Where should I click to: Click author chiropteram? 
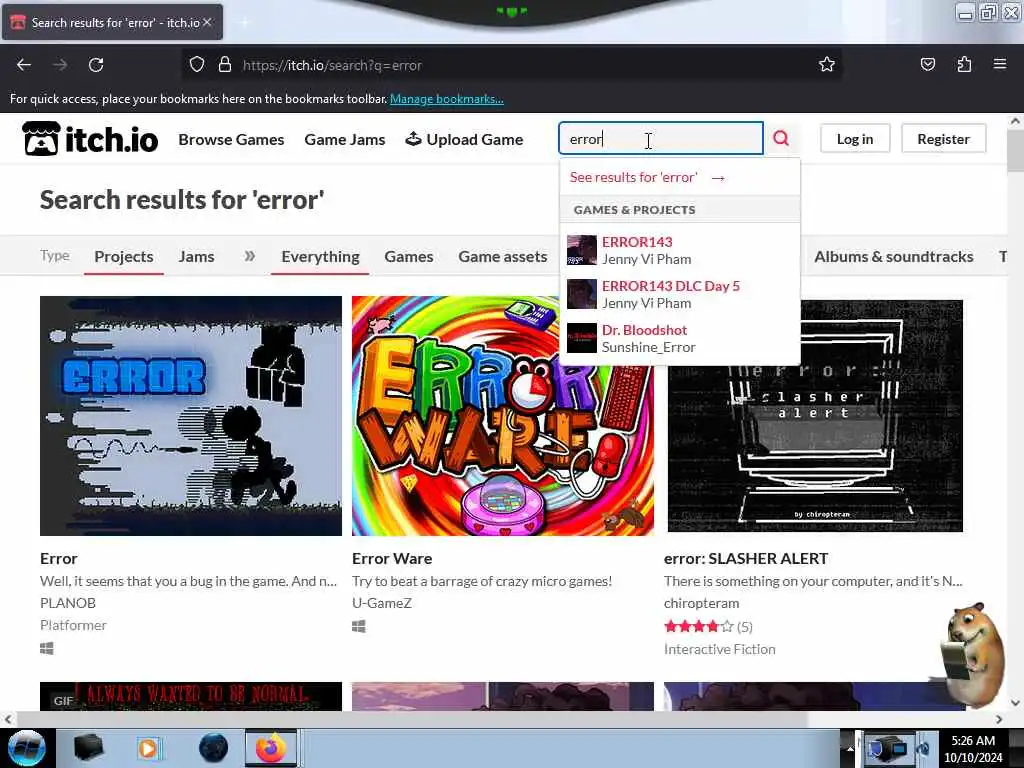(x=701, y=603)
